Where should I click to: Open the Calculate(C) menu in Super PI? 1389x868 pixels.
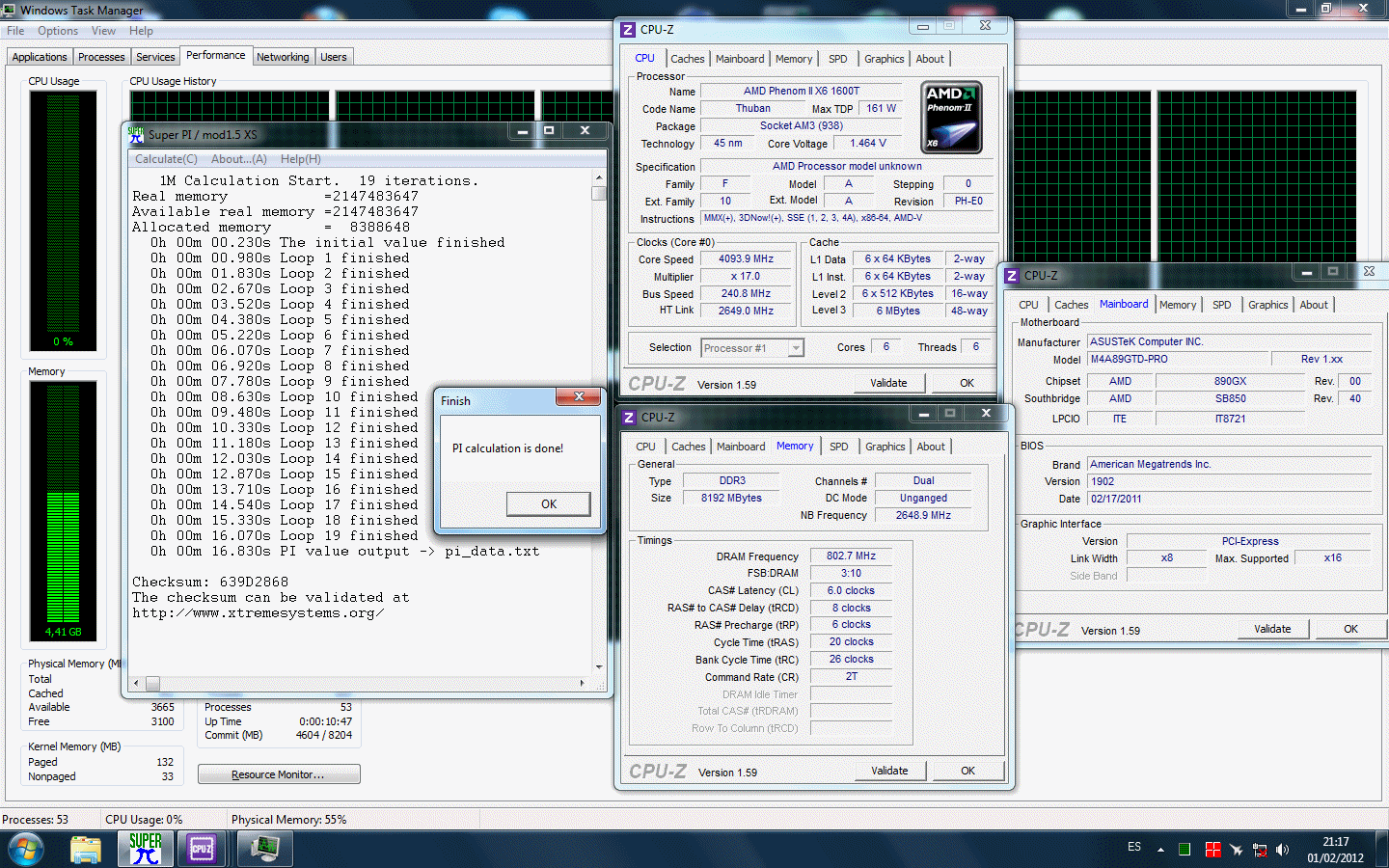166,159
